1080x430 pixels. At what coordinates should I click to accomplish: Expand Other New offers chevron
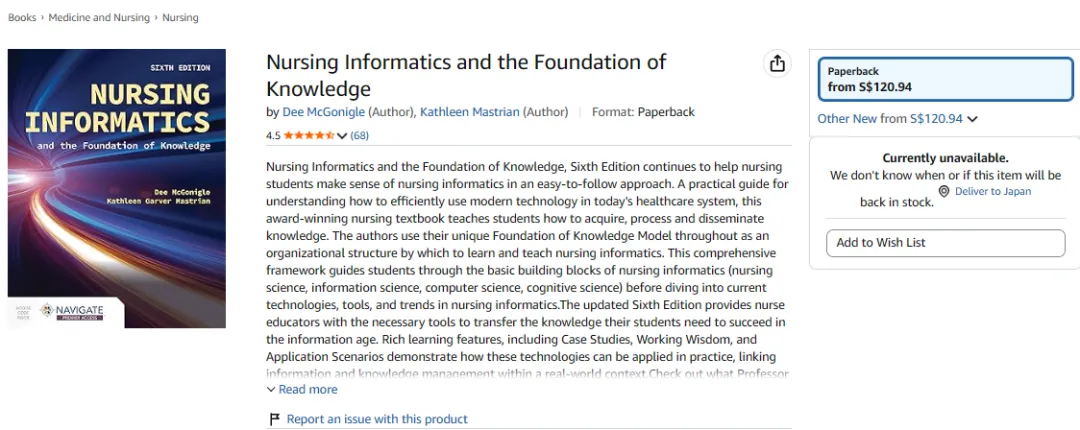point(972,119)
